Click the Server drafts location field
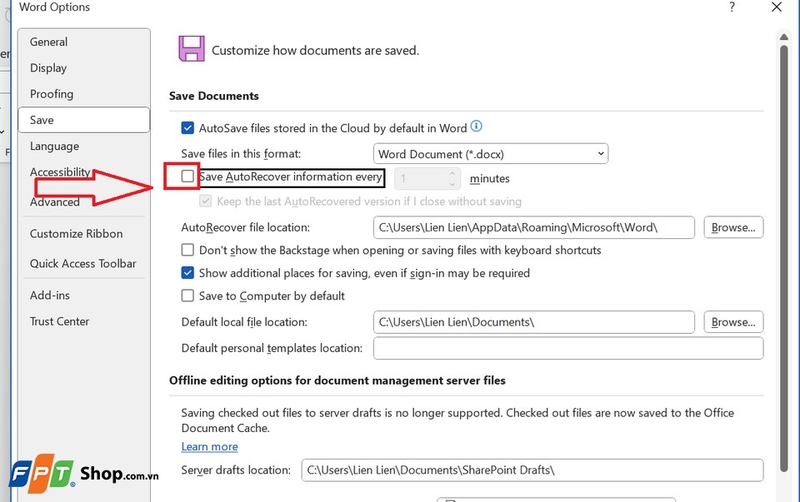Viewport: 800px width, 502px height. pos(532,470)
